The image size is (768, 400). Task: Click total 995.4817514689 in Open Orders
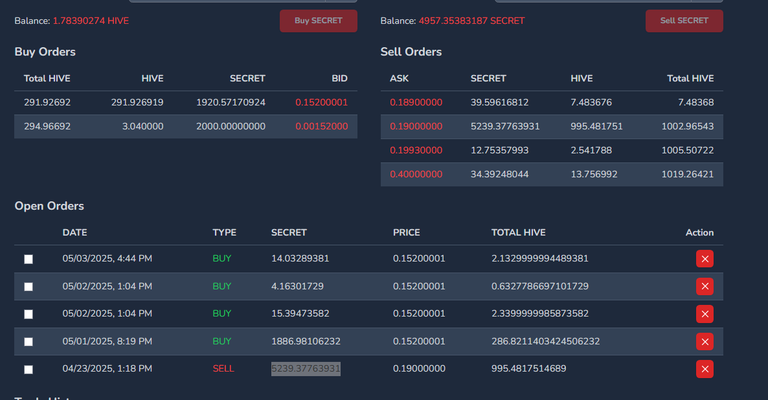[528, 369]
